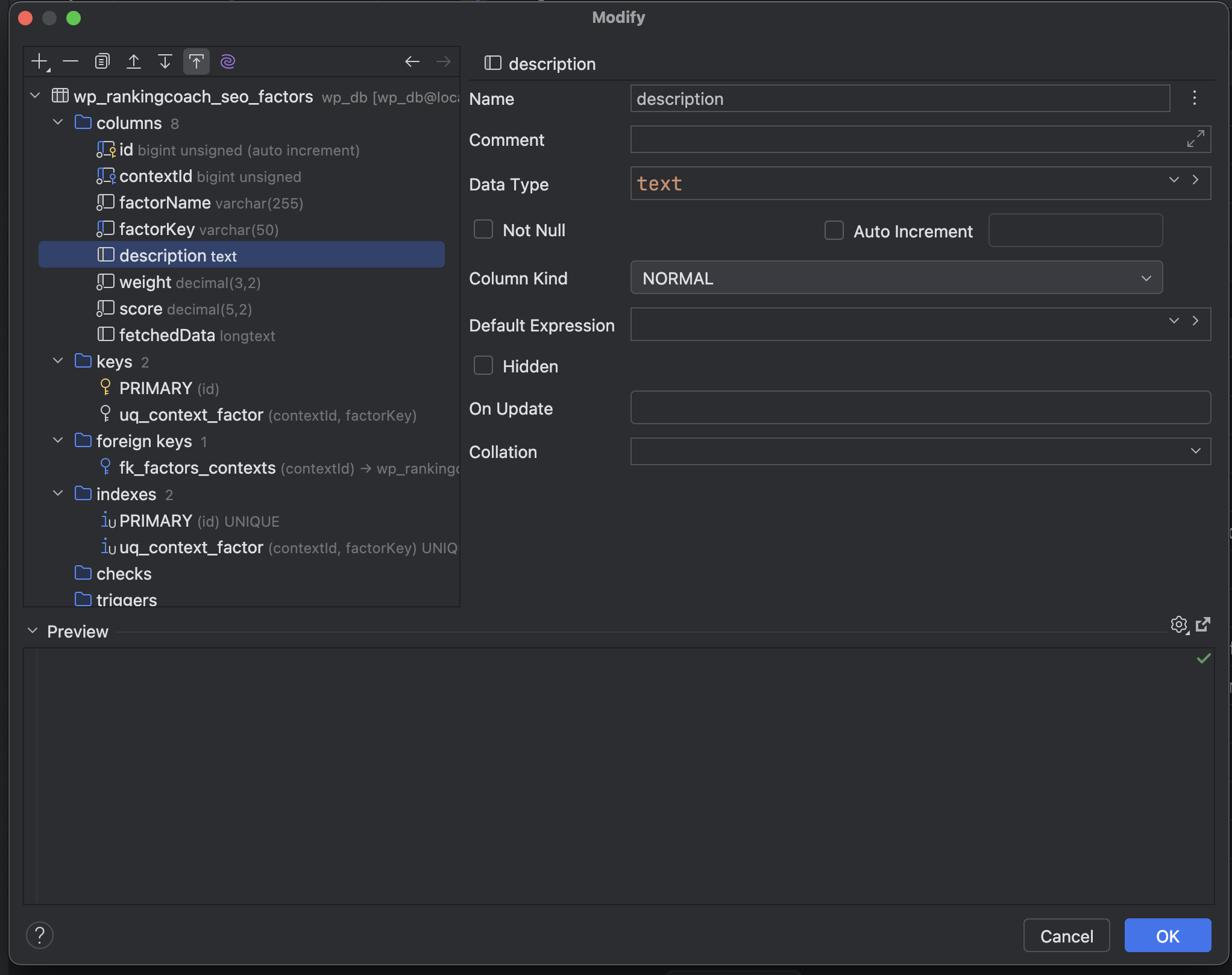Open the Collation dropdown

(x=920, y=451)
